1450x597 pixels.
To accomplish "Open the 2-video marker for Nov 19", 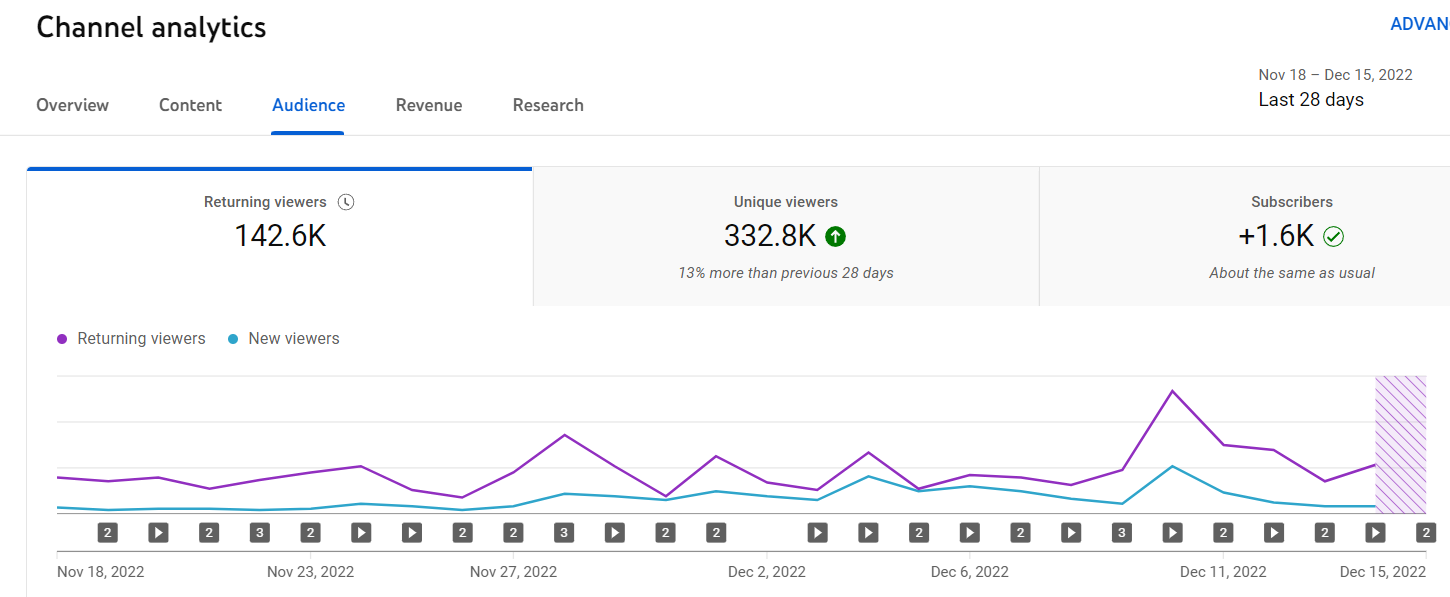I will [108, 533].
